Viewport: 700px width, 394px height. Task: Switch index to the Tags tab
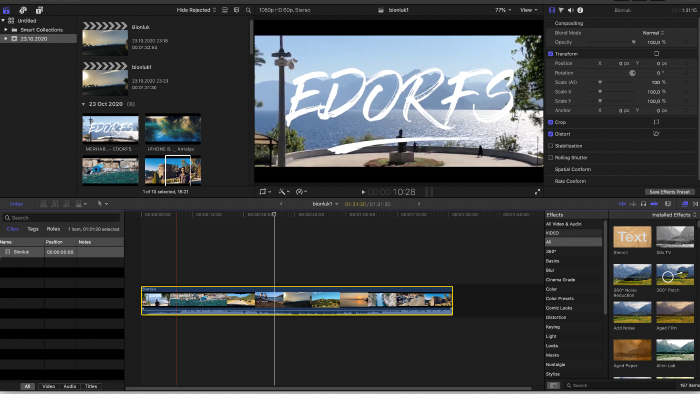[33, 229]
